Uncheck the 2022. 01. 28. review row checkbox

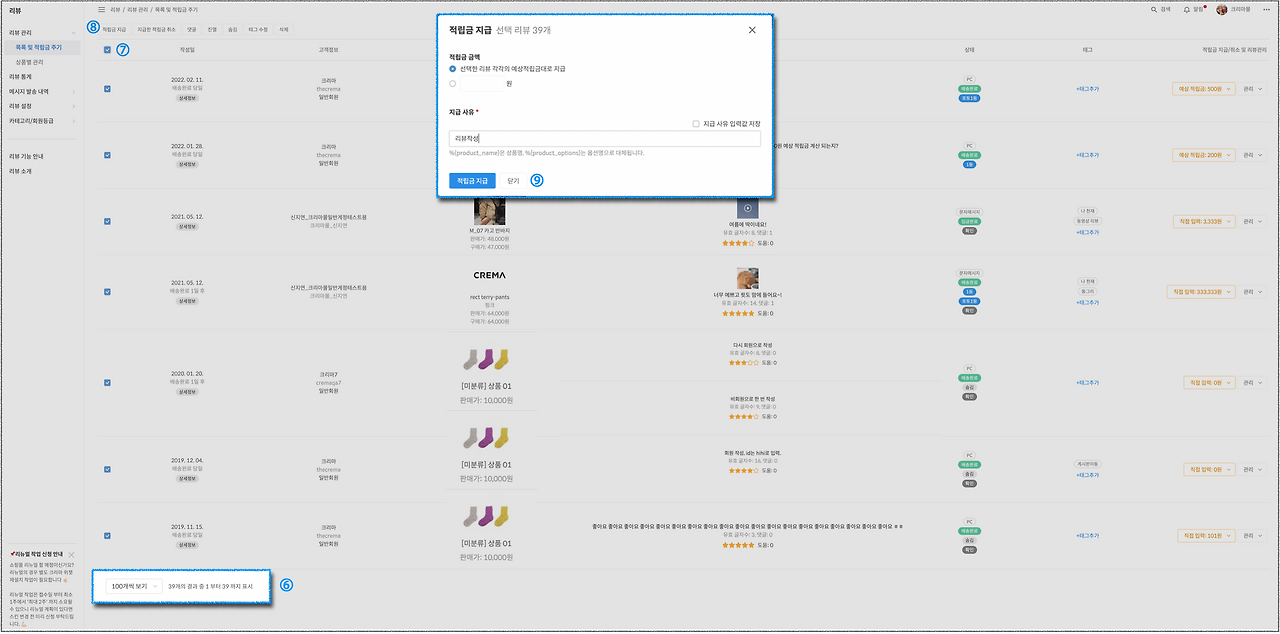pos(107,155)
